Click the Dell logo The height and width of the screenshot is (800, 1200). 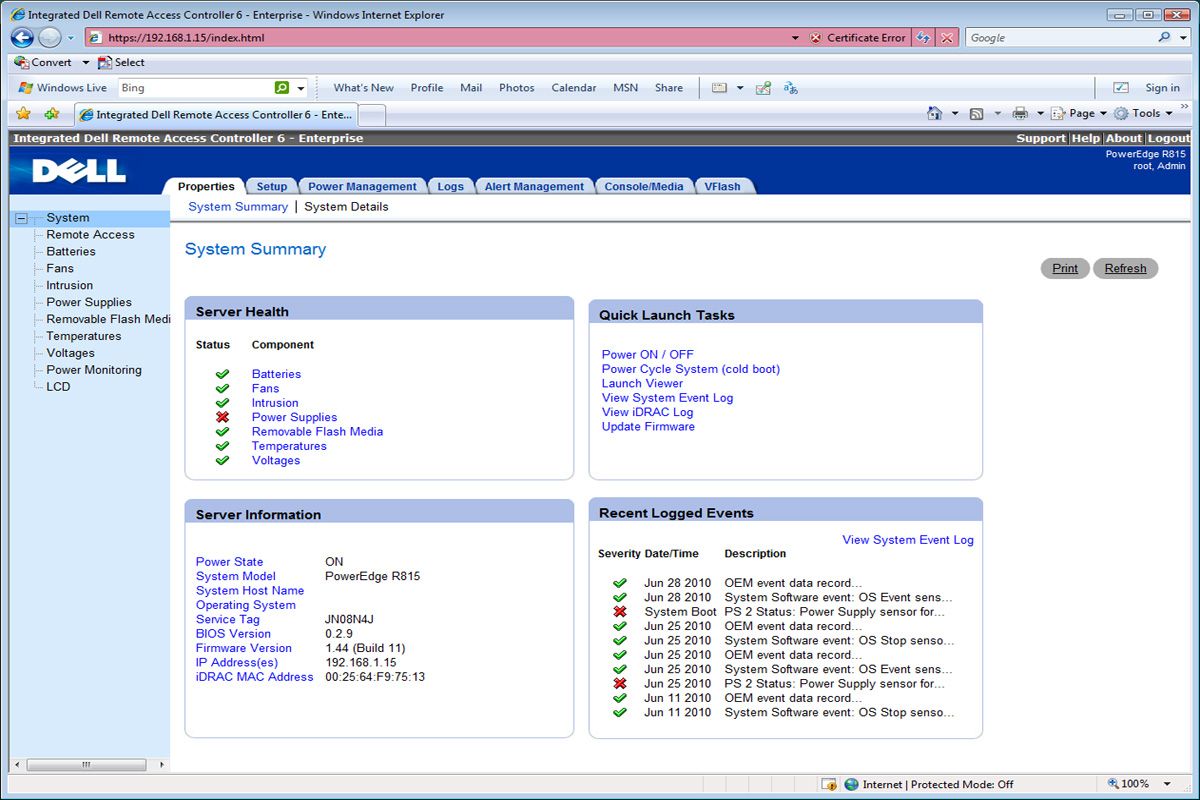(x=79, y=171)
